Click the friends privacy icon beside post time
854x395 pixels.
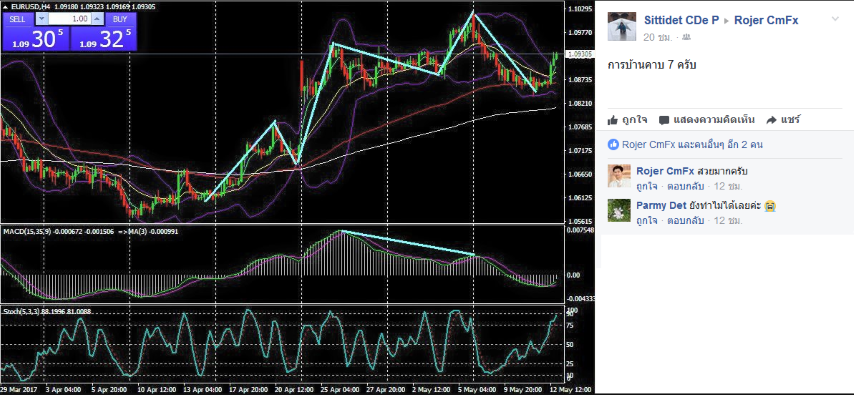pyautogui.click(x=686, y=37)
